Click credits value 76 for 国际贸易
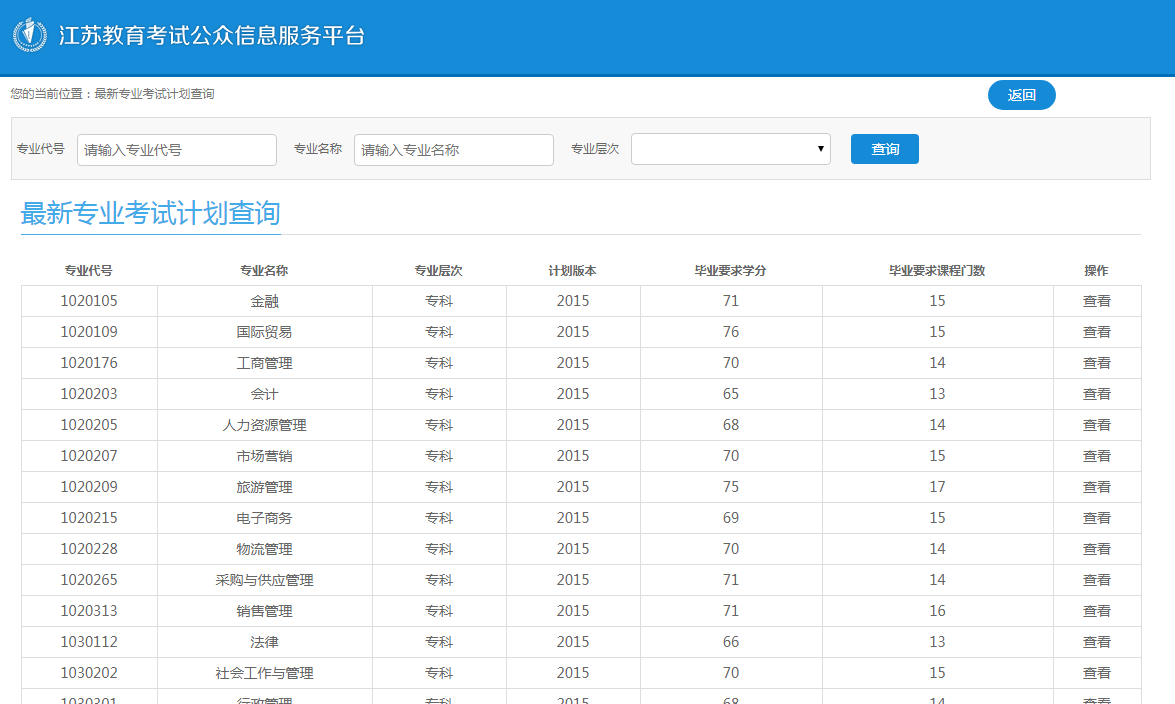This screenshot has height=704, width=1175. (x=731, y=332)
